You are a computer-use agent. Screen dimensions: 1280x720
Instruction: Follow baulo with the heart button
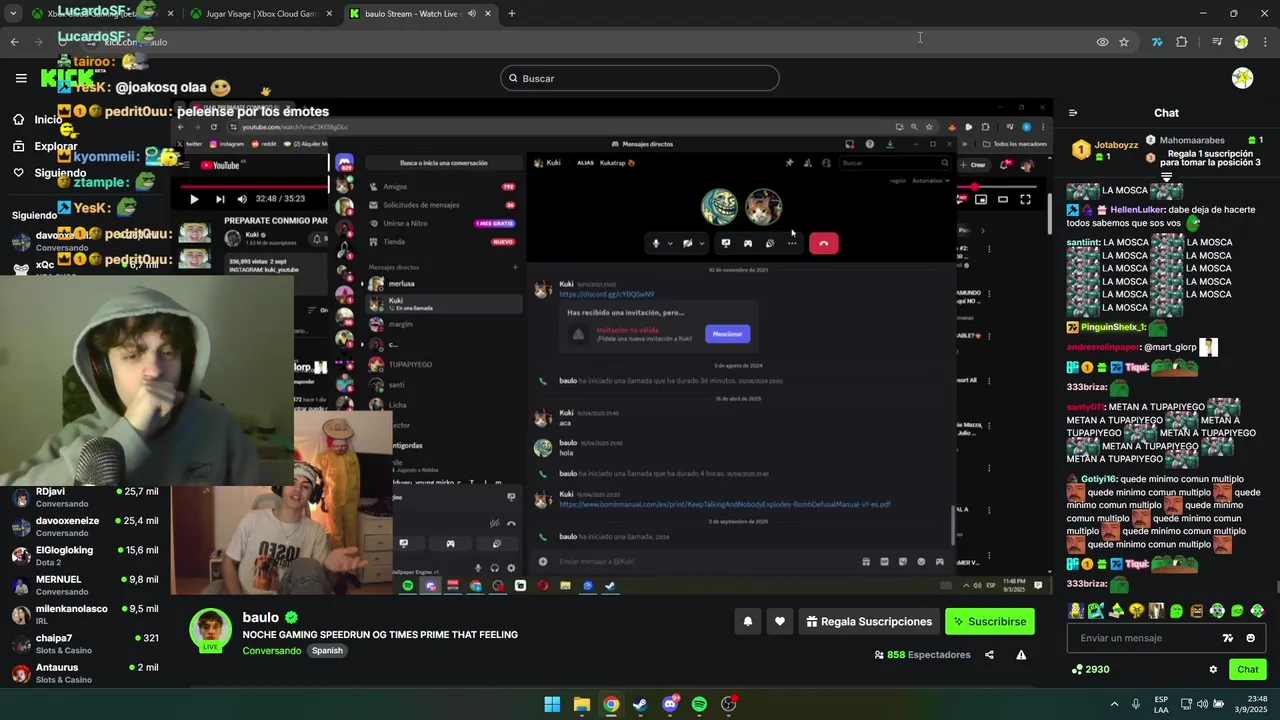(780, 621)
